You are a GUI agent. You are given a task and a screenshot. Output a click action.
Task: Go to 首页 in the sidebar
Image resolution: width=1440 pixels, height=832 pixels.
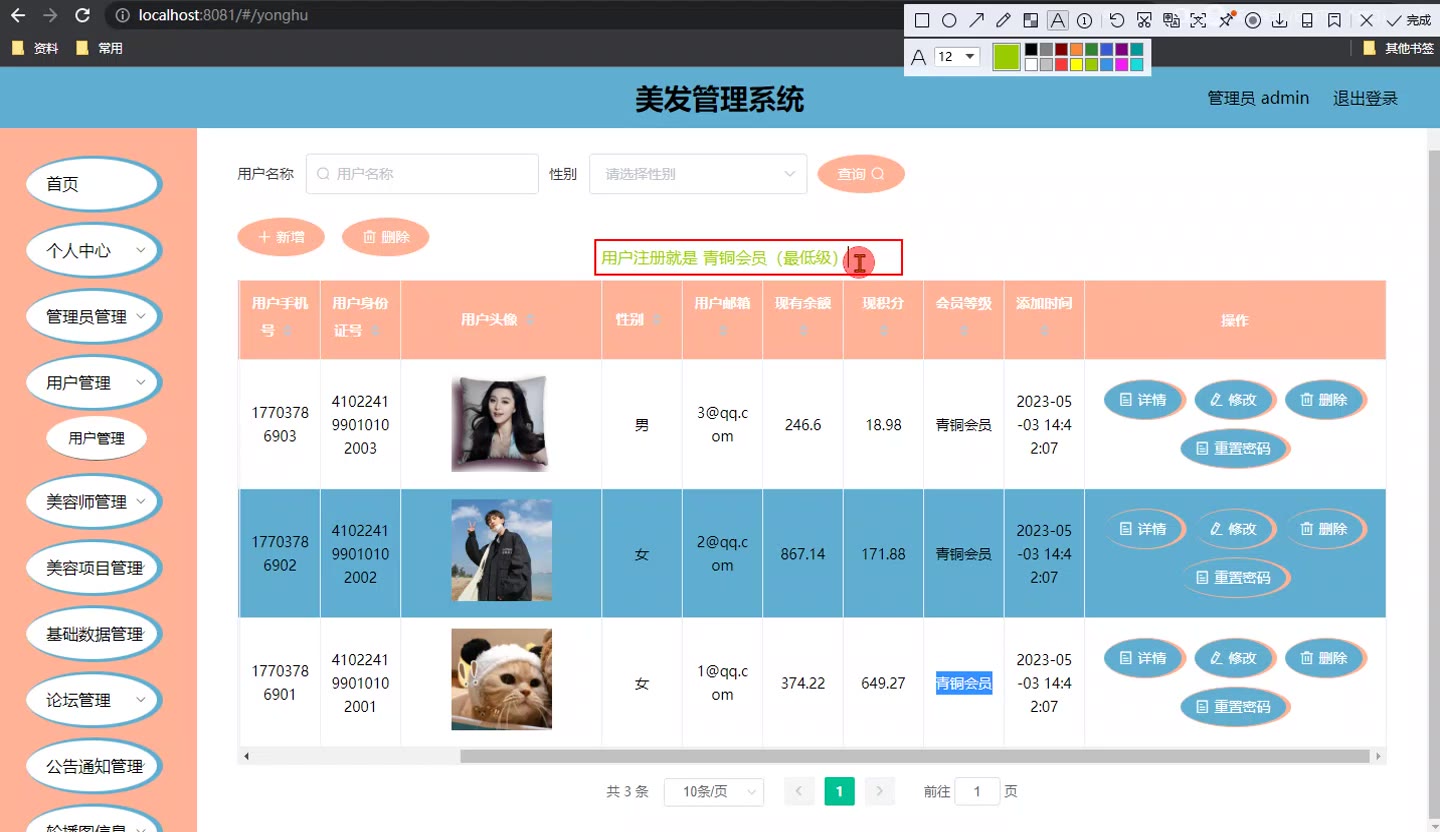click(x=93, y=184)
